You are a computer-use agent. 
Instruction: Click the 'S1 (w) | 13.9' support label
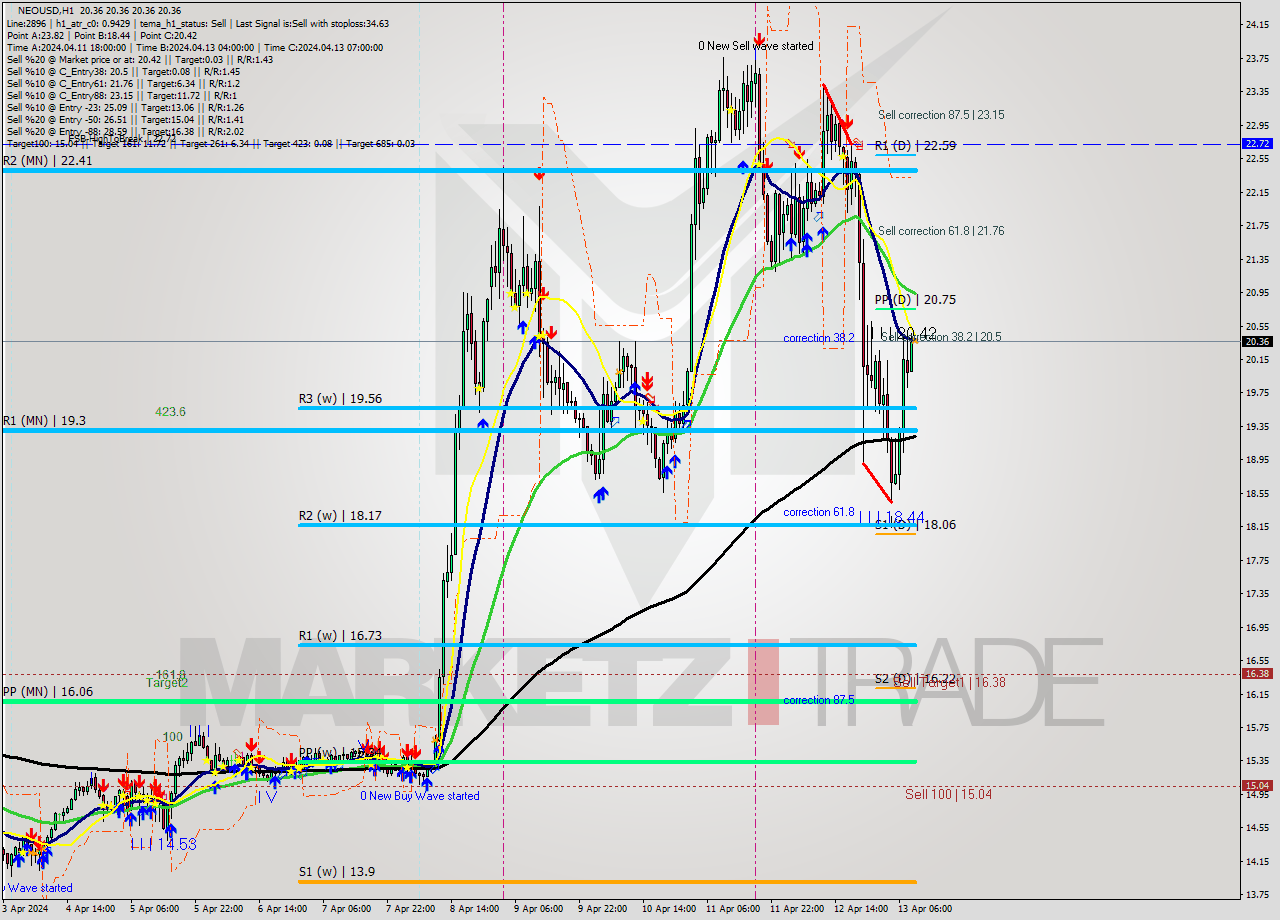click(336, 871)
